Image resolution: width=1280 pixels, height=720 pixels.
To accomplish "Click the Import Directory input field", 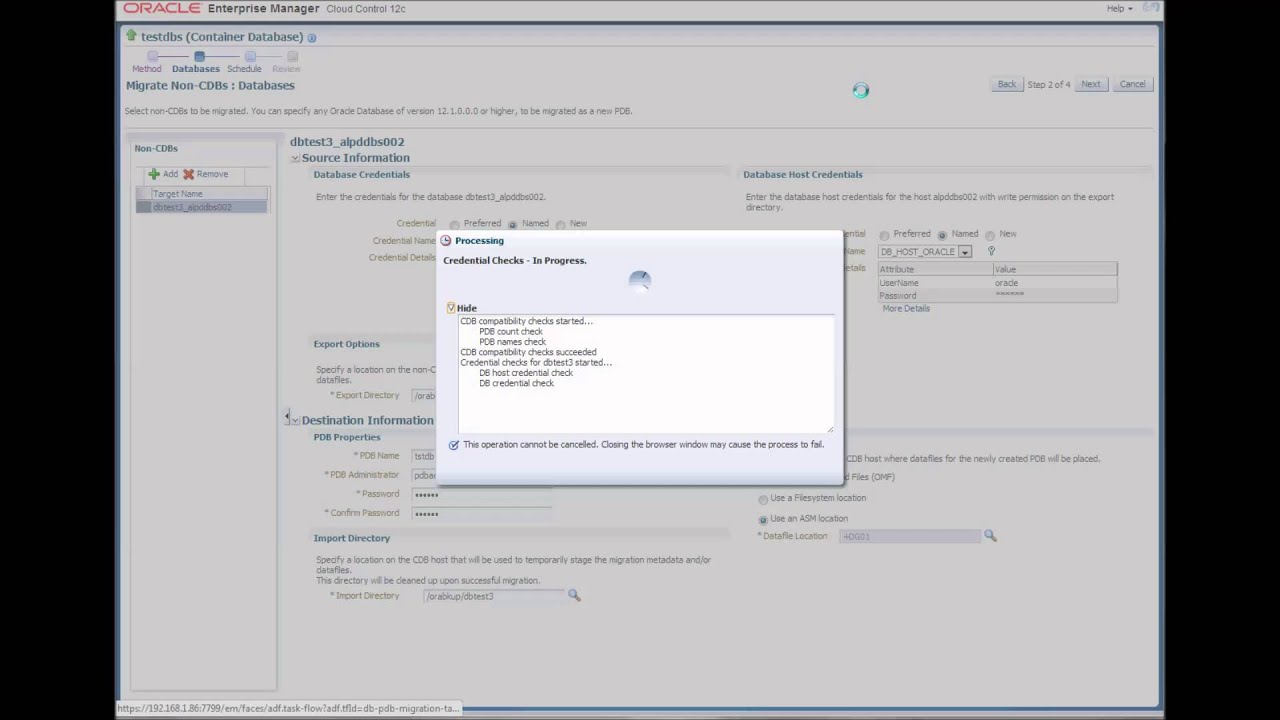I will click(x=494, y=596).
